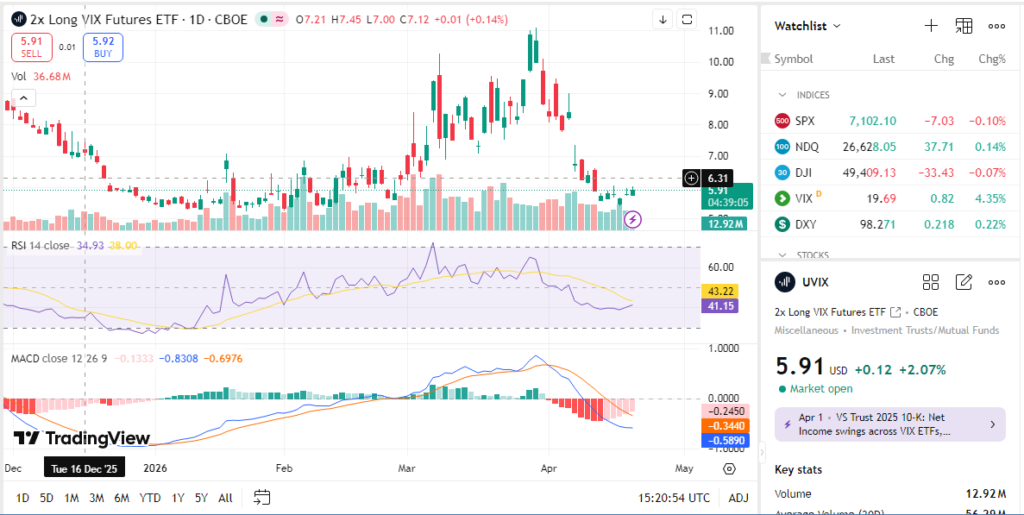Toggle the ADJ adjusted data button
Screen dimensions: 1024x515
(x=738, y=497)
